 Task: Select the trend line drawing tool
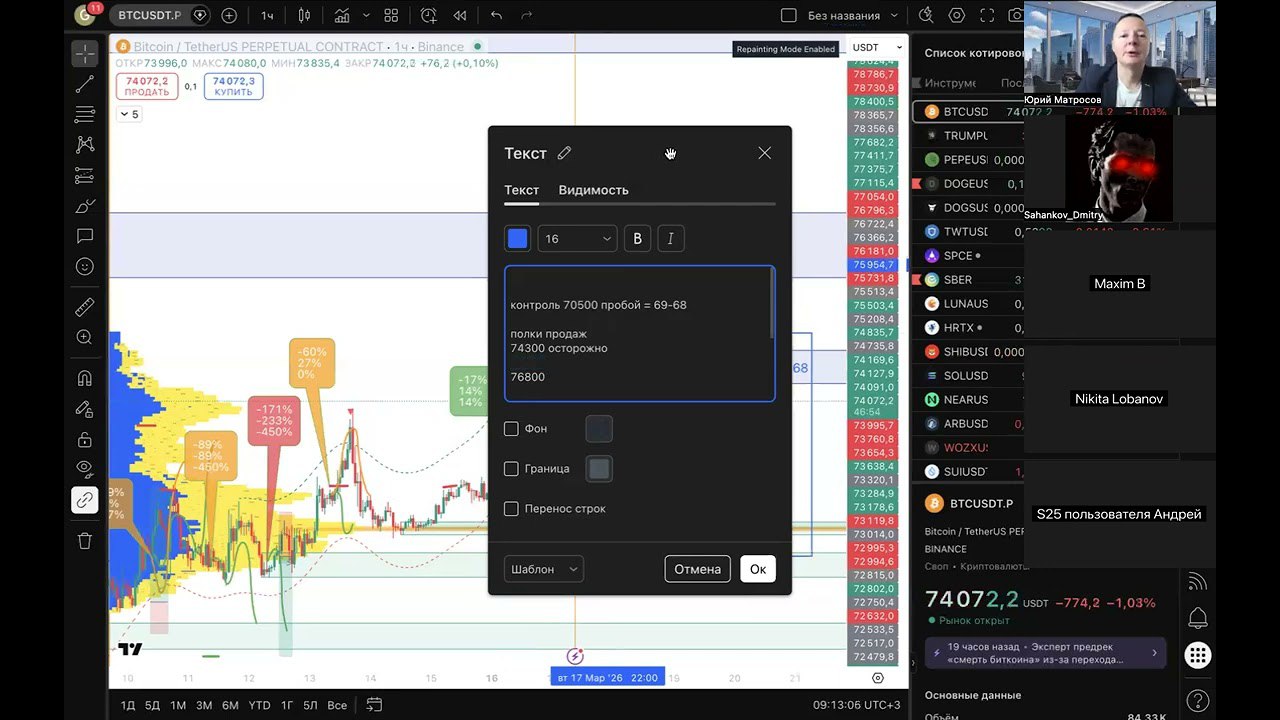pyautogui.click(x=85, y=84)
